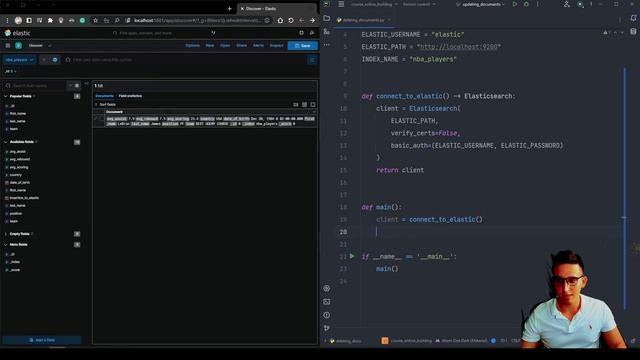Click the Add a field button

pyautogui.click(x=42, y=340)
